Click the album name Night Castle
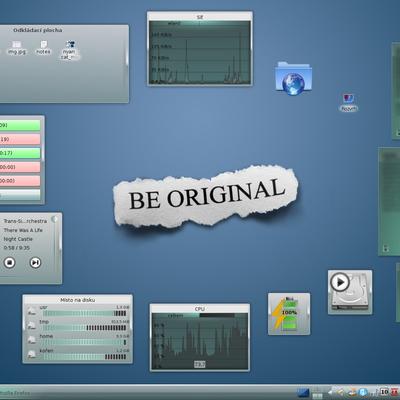Image resolution: width=400 pixels, height=400 pixels. point(18,239)
